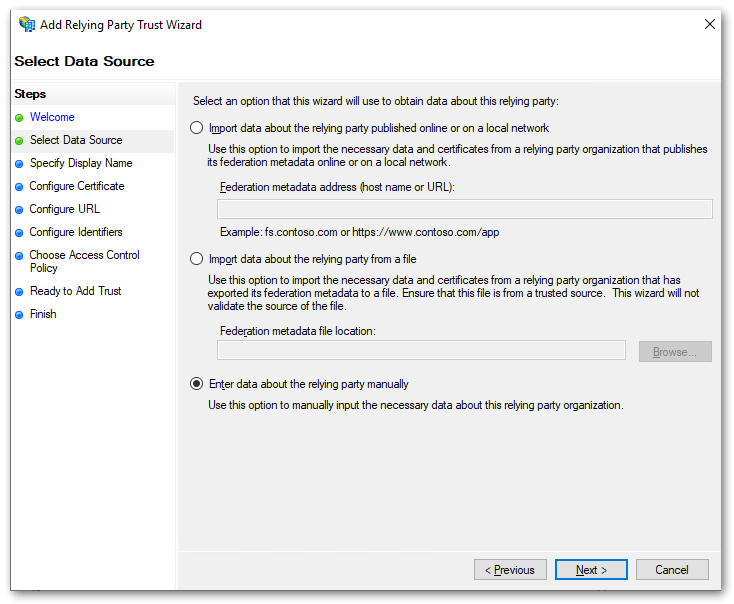Select import data from a file option

click(x=197, y=259)
